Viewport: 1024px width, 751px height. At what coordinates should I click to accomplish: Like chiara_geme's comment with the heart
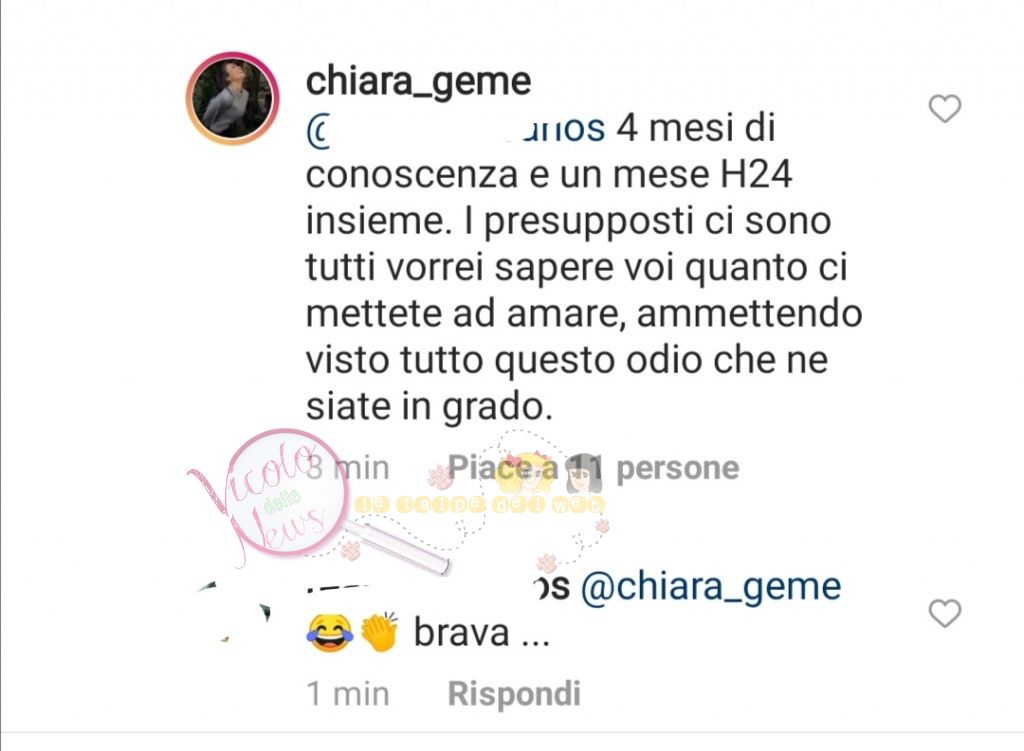click(x=945, y=108)
